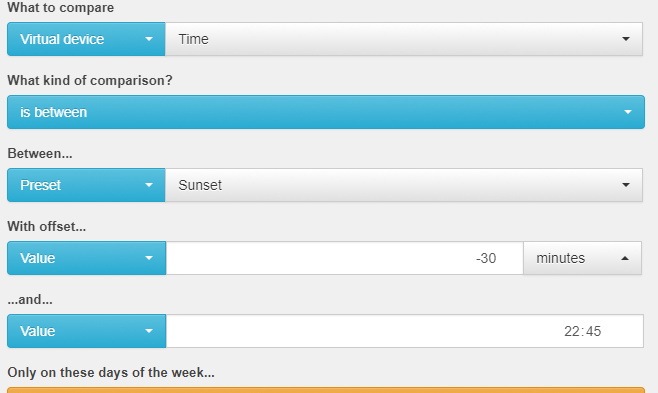The image size is (658, 393).
Task: Expand the 'is between' comparison dropdown
Action: pos(326,112)
